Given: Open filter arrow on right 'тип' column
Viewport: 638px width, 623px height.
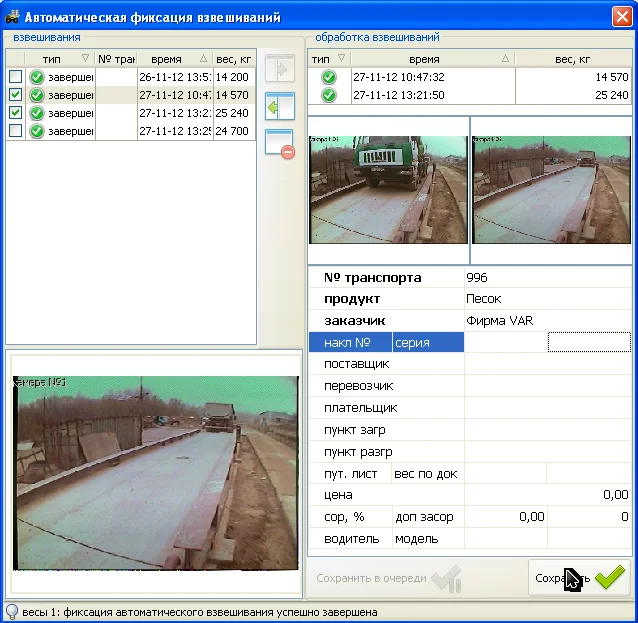Looking at the screenshot, I should click(x=342, y=59).
